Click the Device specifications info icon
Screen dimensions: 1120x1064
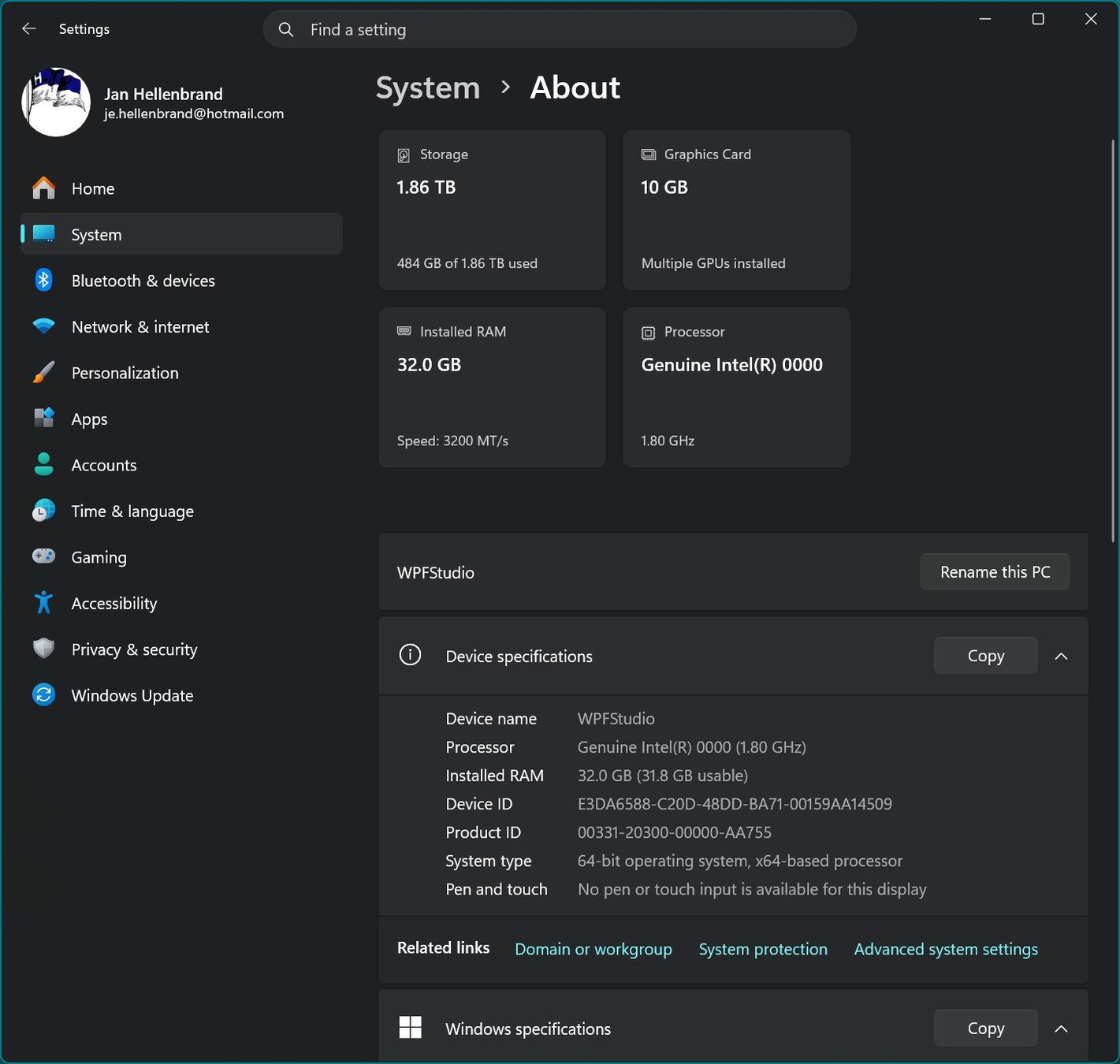pyautogui.click(x=411, y=655)
